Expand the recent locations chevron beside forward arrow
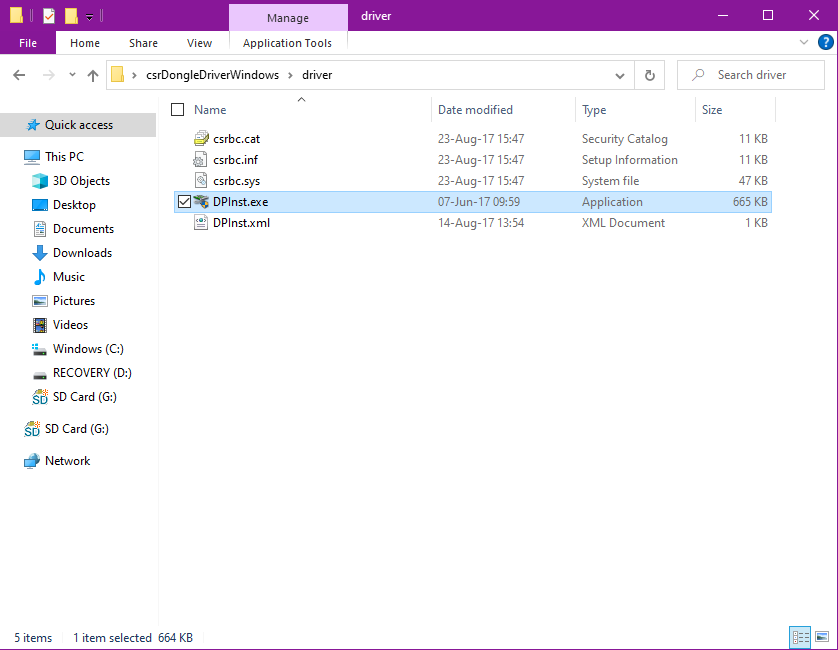This screenshot has height=650, width=838. pyautogui.click(x=71, y=74)
